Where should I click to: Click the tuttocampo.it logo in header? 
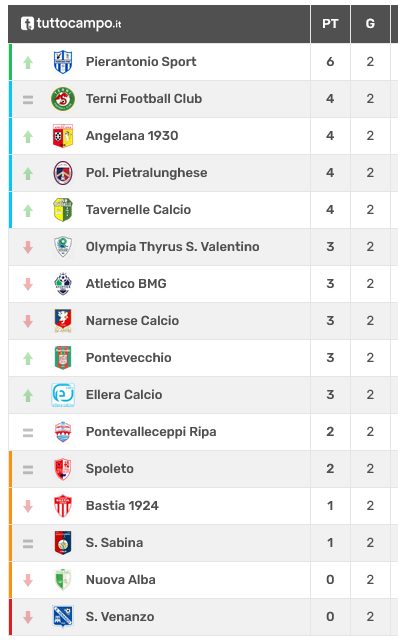(x=71, y=24)
